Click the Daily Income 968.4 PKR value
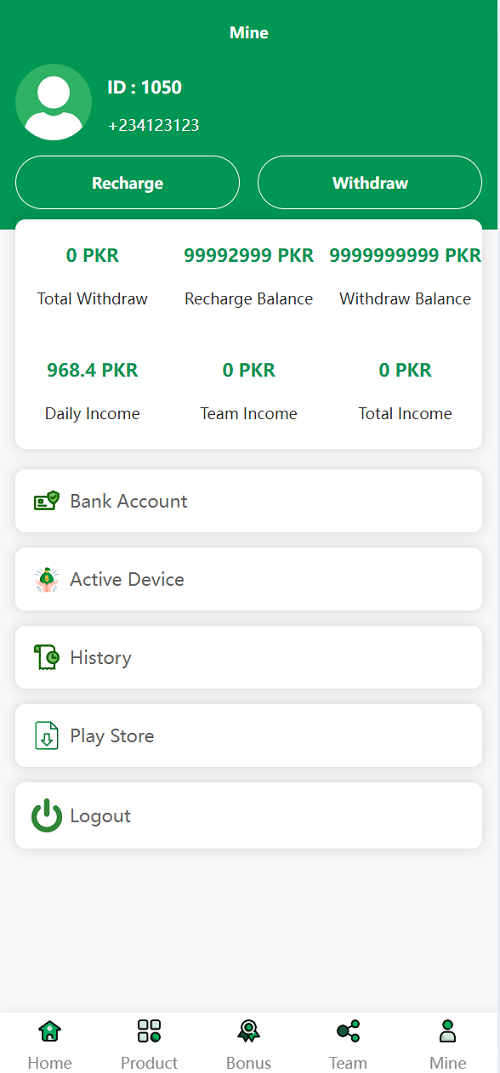The width and height of the screenshot is (500, 1073). [92, 371]
